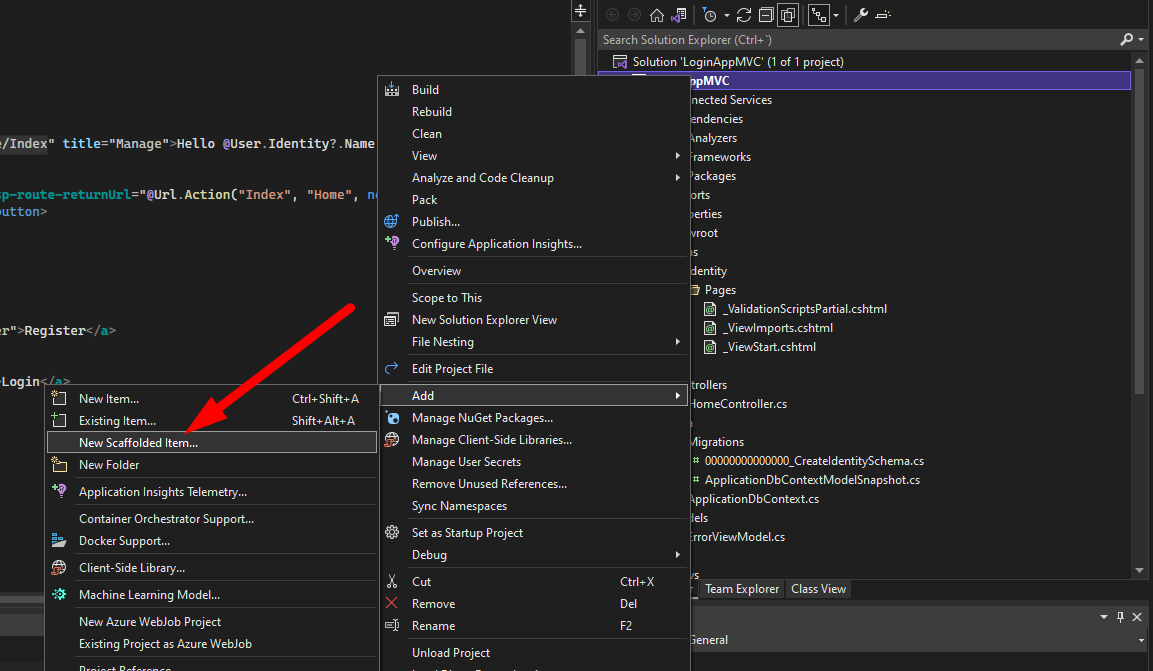The width and height of the screenshot is (1153, 671).
Task: Toggle the Show All Files button
Action: tap(787, 15)
